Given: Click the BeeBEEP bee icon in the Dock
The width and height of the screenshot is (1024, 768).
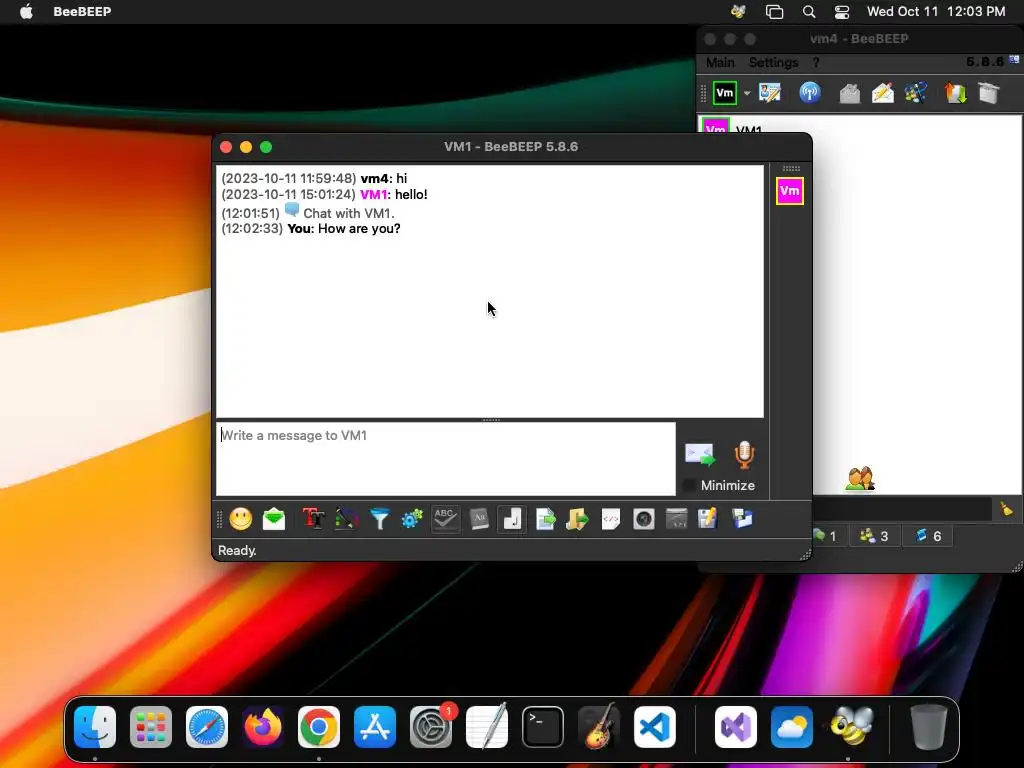Looking at the screenshot, I should 851,727.
